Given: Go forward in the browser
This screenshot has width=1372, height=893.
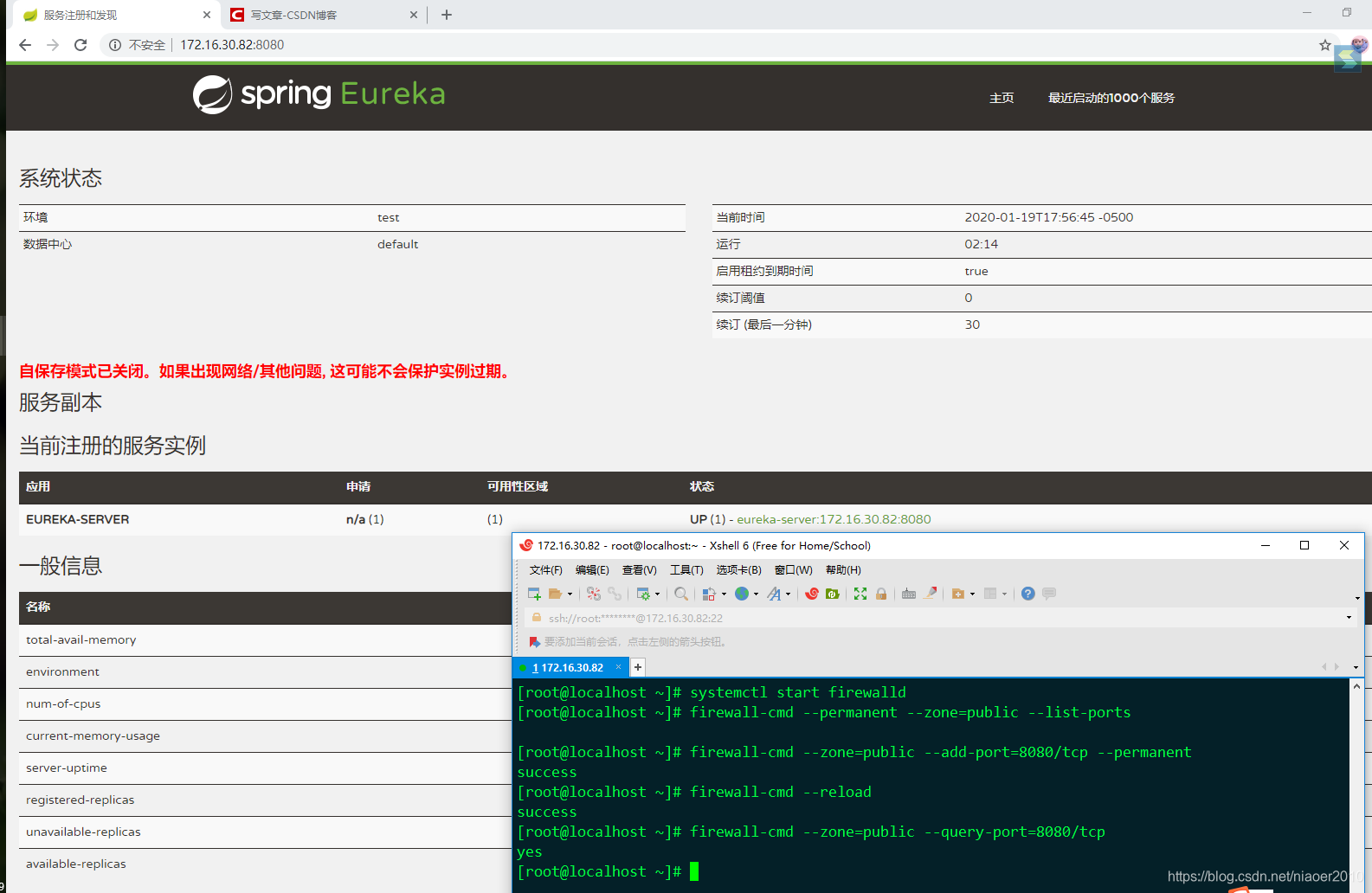Looking at the screenshot, I should pyautogui.click(x=53, y=45).
